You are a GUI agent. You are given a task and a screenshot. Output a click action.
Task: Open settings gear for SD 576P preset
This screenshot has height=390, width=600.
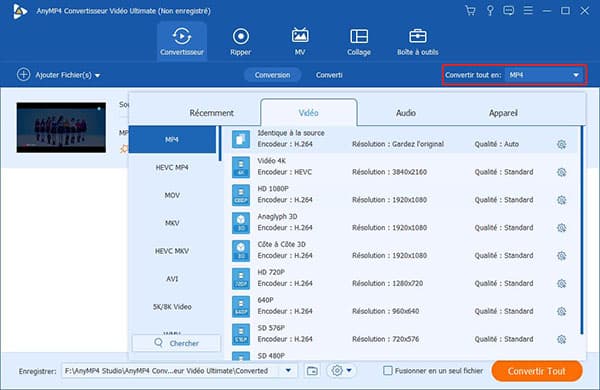[x=561, y=339]
